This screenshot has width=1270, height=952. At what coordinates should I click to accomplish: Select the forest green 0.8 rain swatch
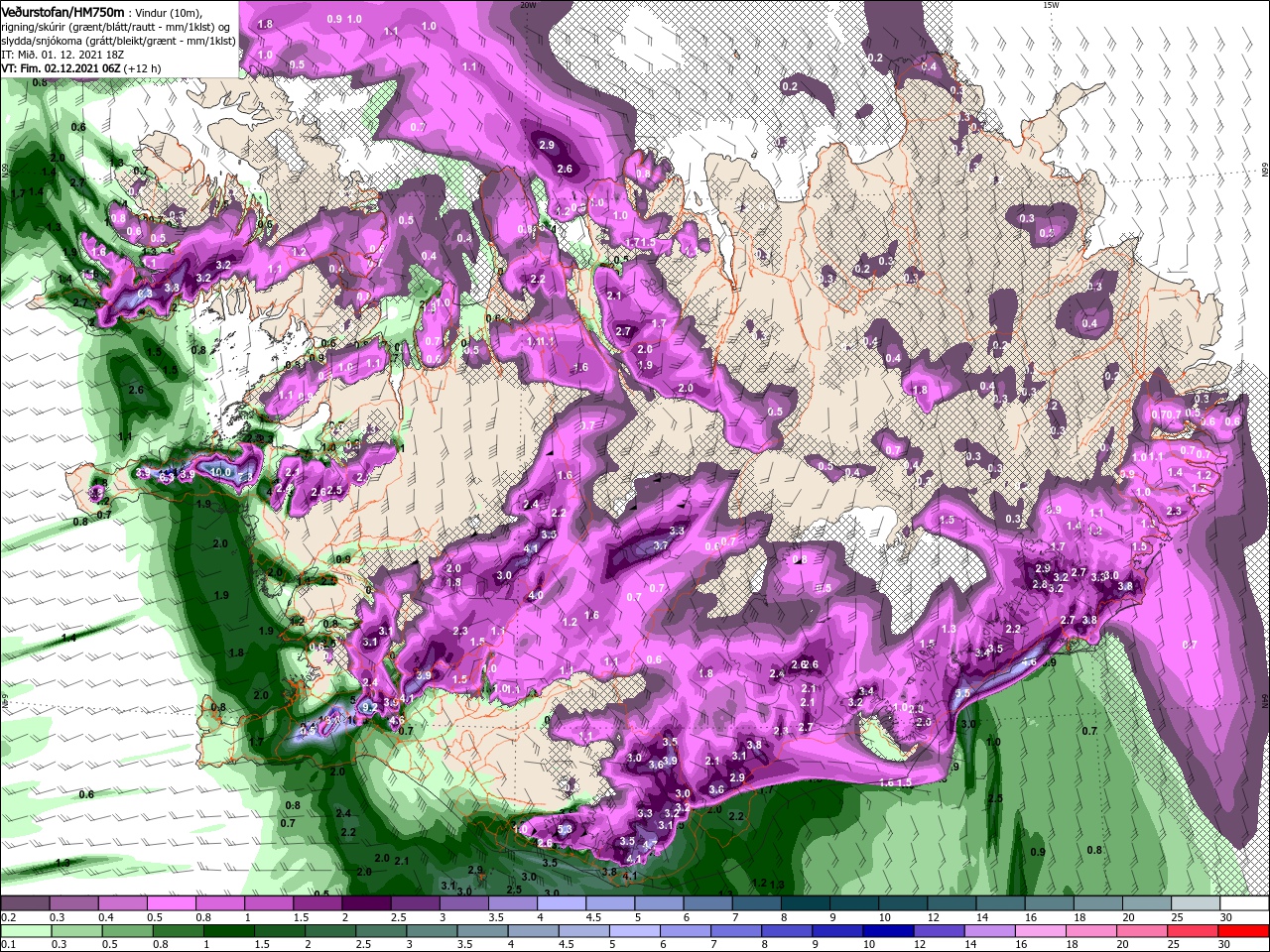pyautogui.click(x=179, y=930)
